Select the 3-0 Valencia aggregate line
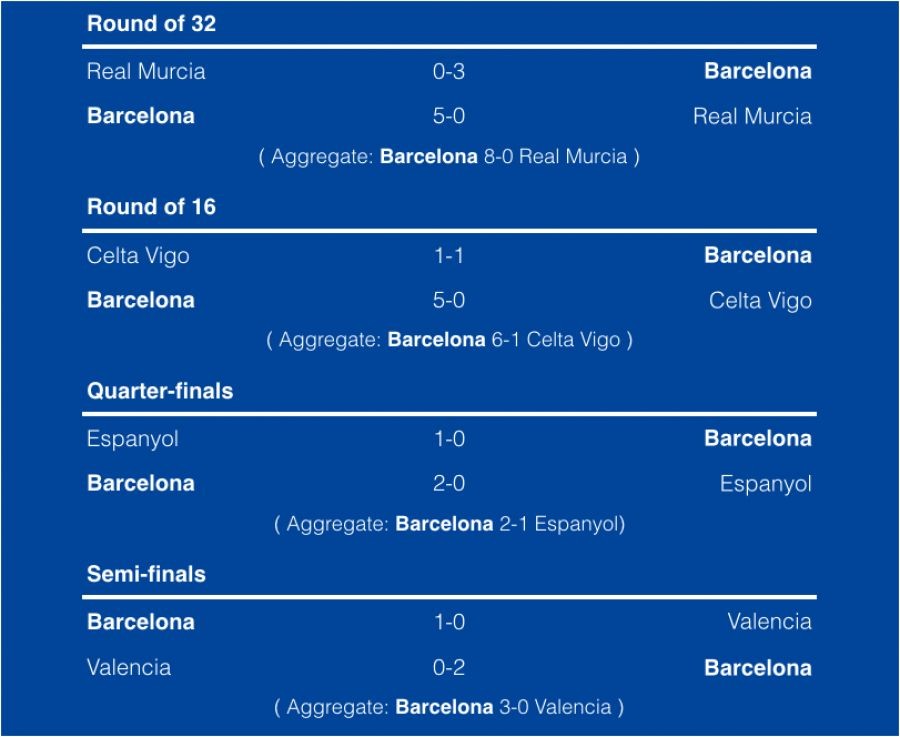The width and height of the screenshot is (900, 737). pyautogui.click(x=449, y=708)
